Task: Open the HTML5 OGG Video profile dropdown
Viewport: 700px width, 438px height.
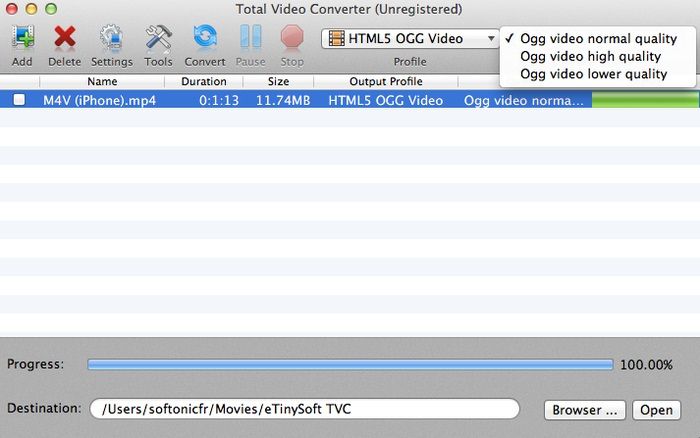Action: (x=410, y=39)
